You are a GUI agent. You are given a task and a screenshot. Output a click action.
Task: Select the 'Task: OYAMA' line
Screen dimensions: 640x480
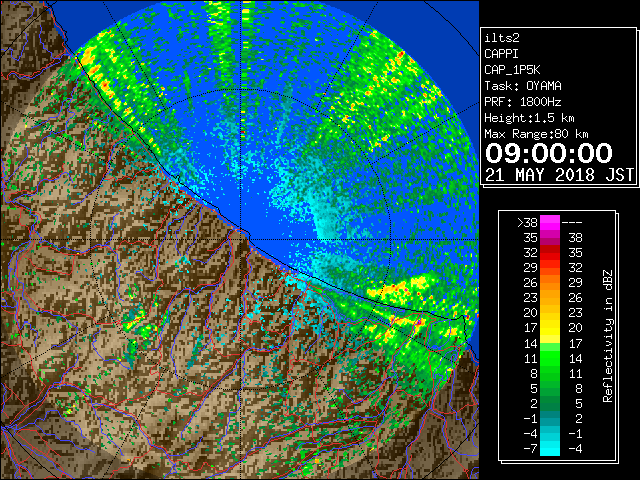point(523,86)
